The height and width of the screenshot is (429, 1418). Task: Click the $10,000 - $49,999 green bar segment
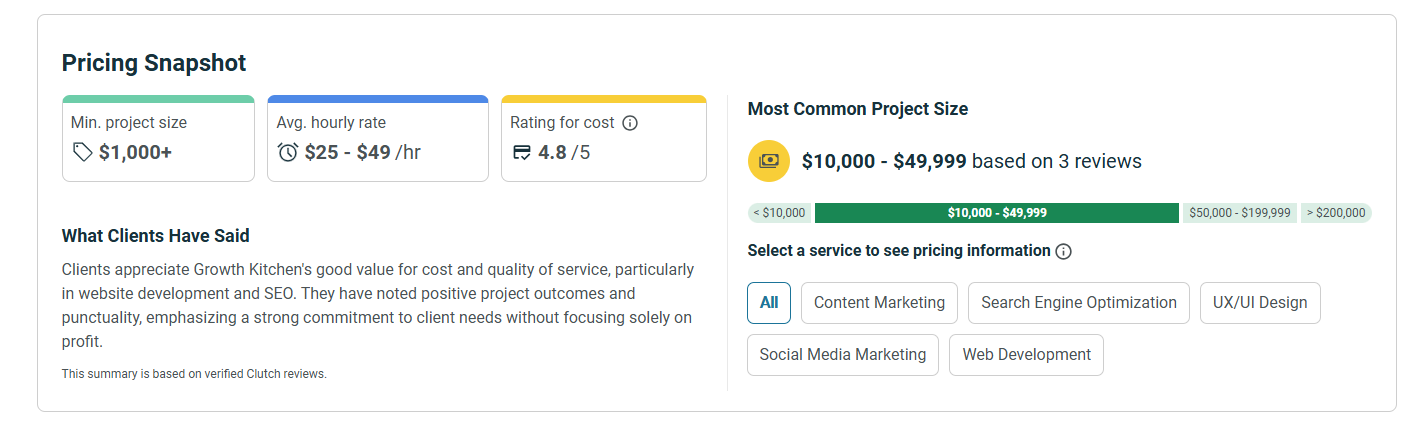(x=996, y=213)
